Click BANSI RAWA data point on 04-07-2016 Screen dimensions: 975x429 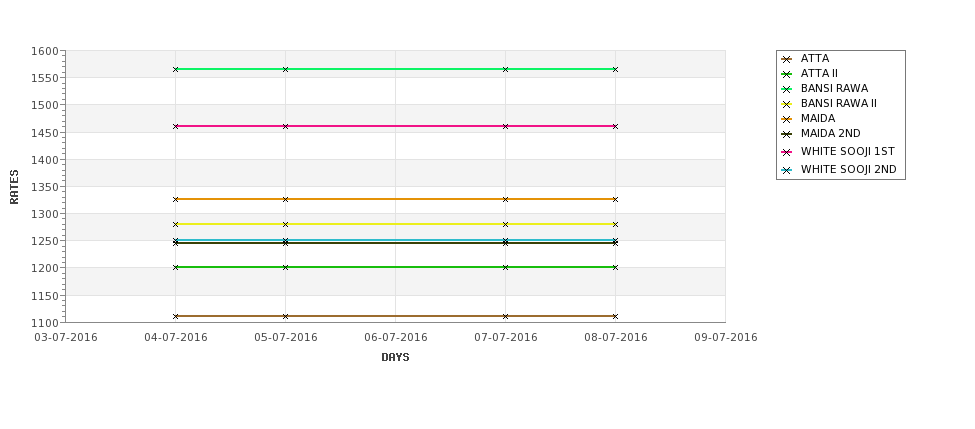(x=175, y=69)
